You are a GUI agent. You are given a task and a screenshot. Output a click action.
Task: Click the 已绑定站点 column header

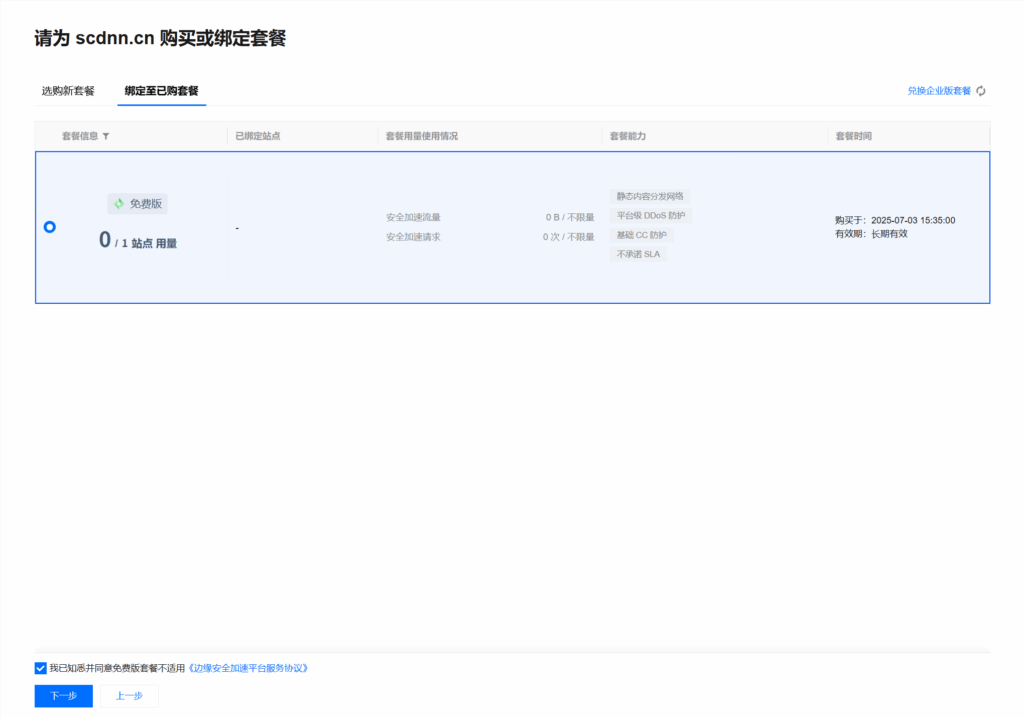tap(257, 136)
